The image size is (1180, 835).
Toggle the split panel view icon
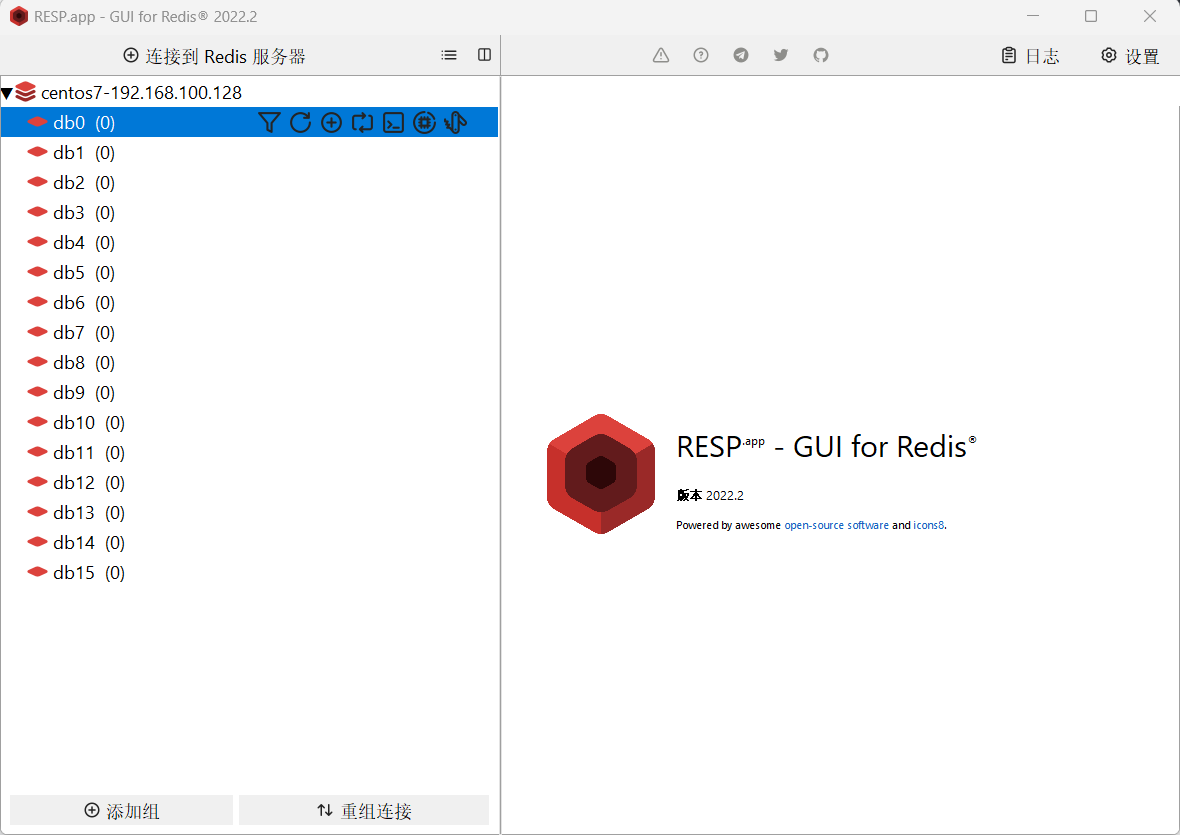(x=485, y=55)
